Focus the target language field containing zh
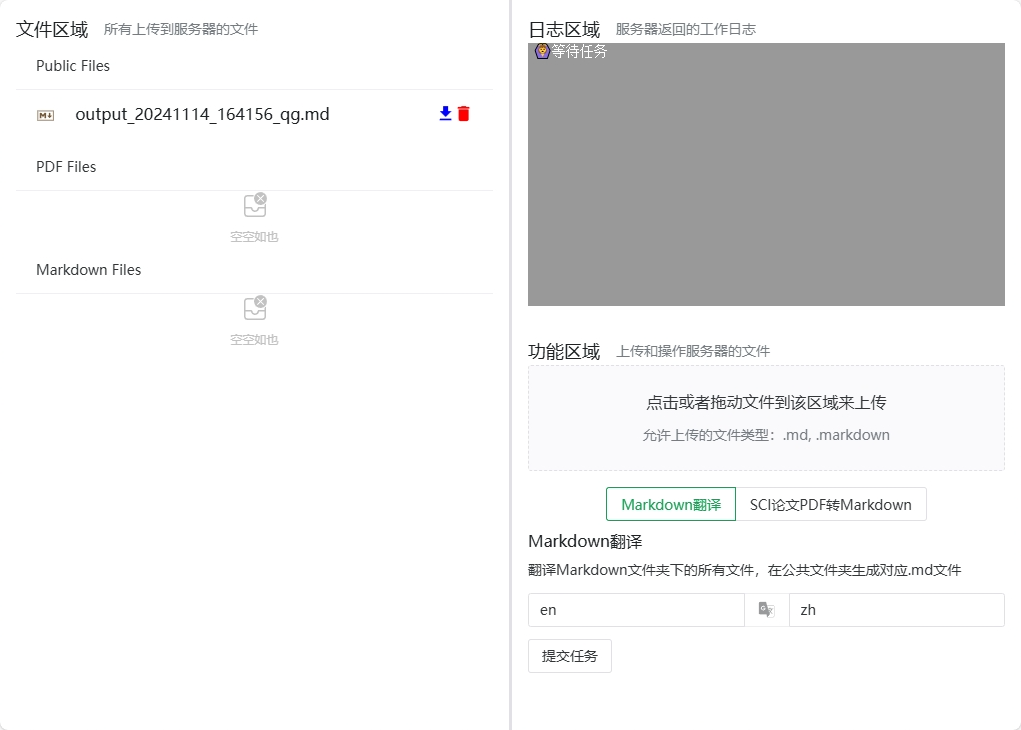1021x730 pixels. click(x=896, y=610)
